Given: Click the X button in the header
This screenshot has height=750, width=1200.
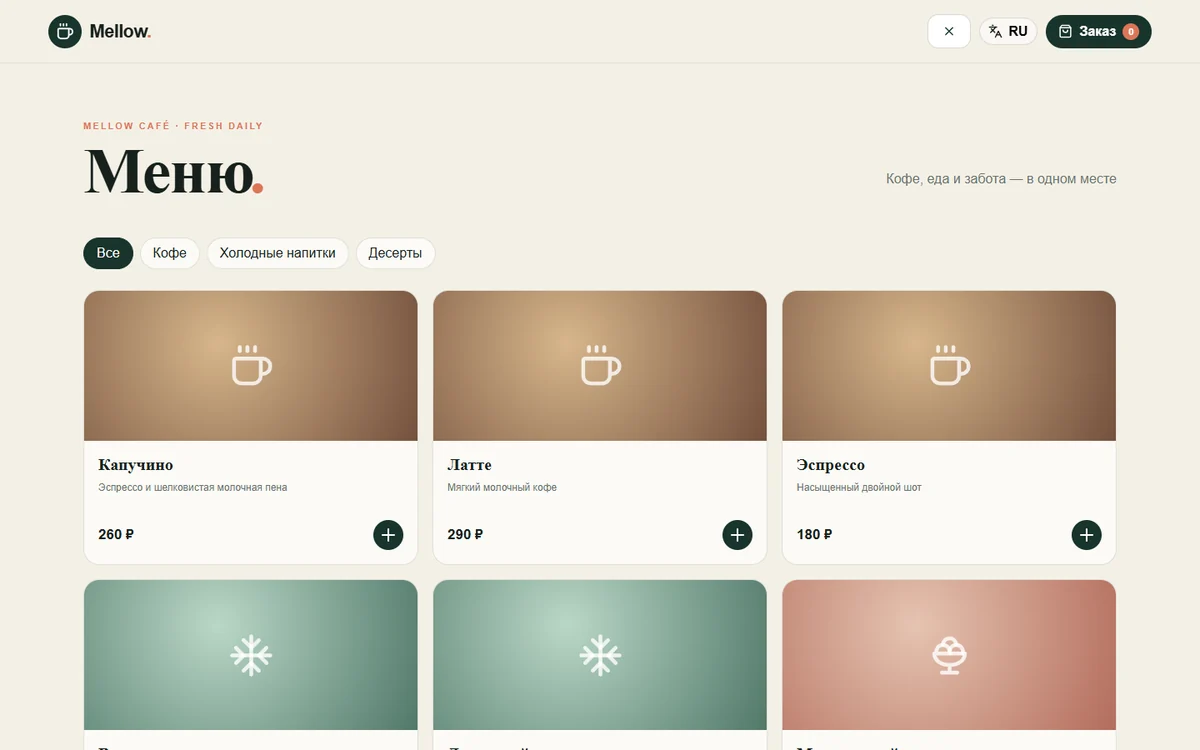Looking at the screenshot, I should (949, 31).
